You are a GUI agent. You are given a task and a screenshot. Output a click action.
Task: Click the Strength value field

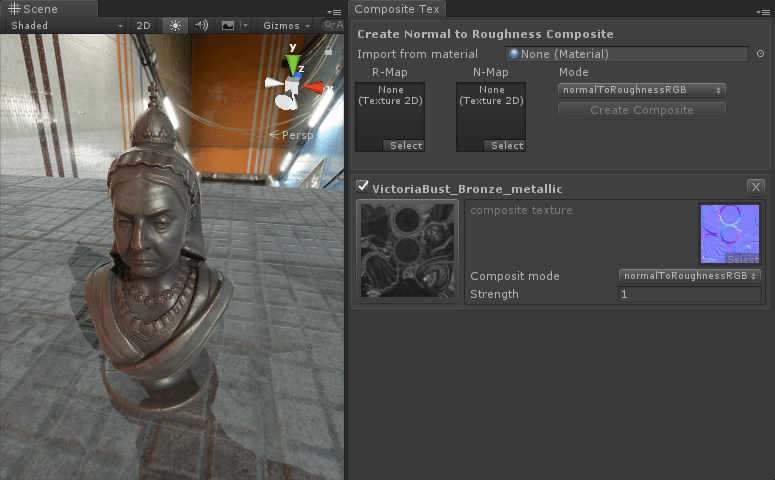(689, 294)
